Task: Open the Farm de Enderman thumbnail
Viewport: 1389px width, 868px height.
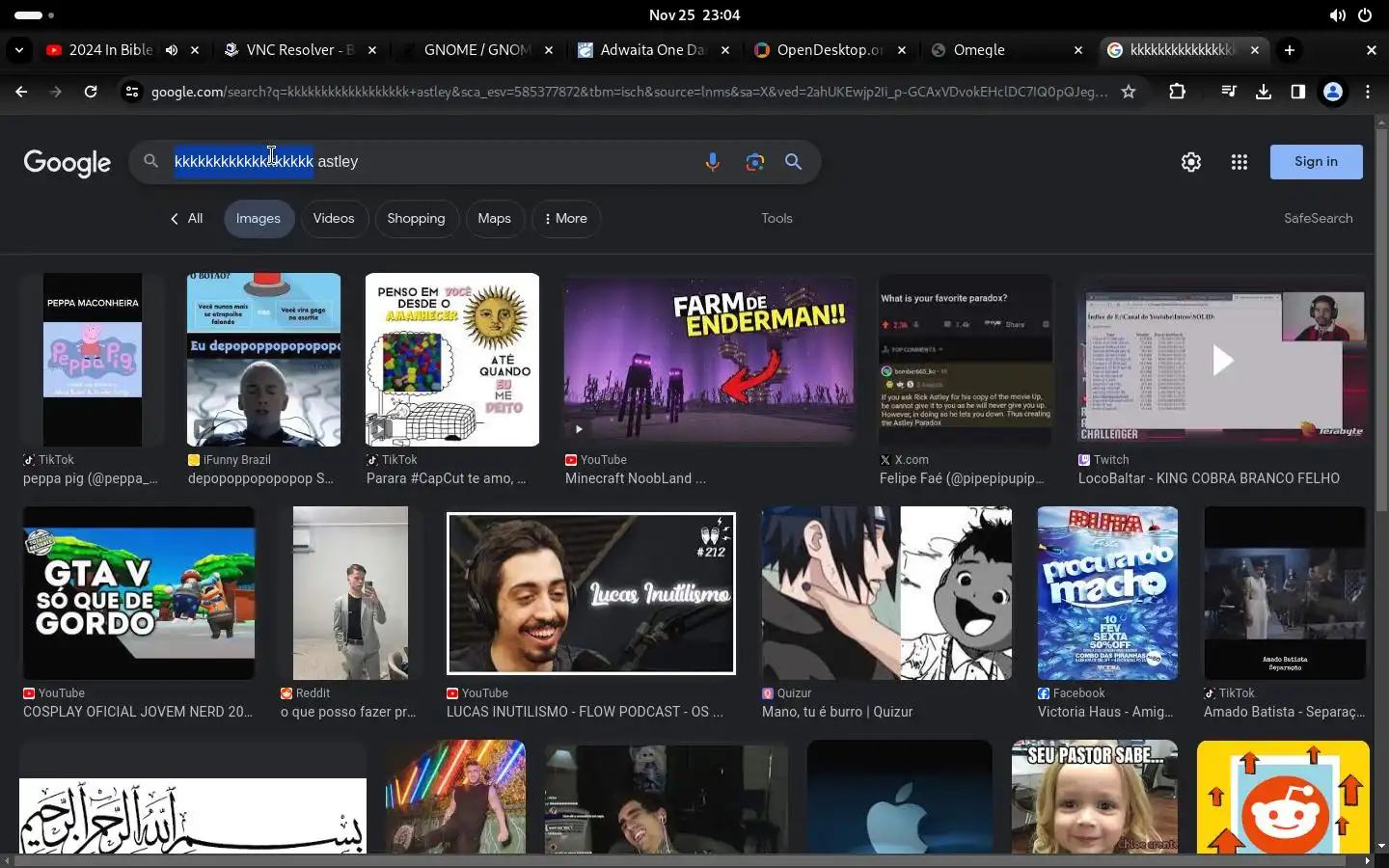Action: coord(709,360)
